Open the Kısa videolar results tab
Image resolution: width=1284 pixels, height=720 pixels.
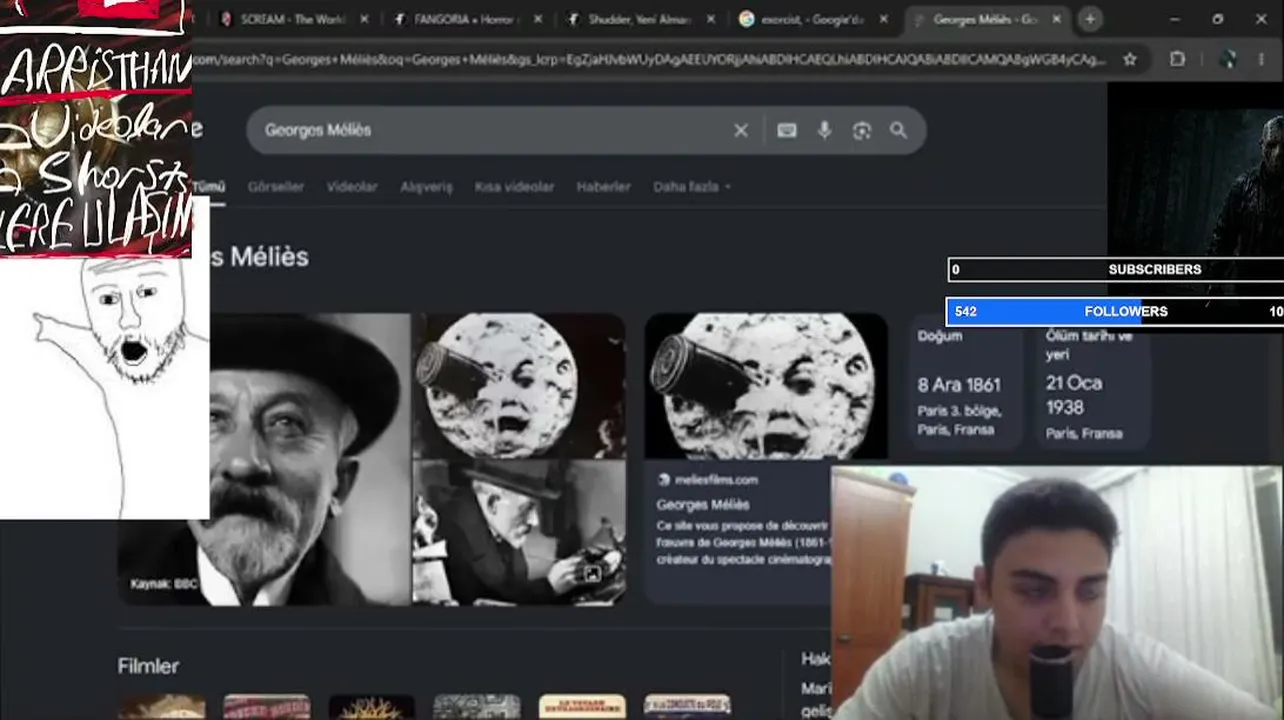tap(514, 187)
